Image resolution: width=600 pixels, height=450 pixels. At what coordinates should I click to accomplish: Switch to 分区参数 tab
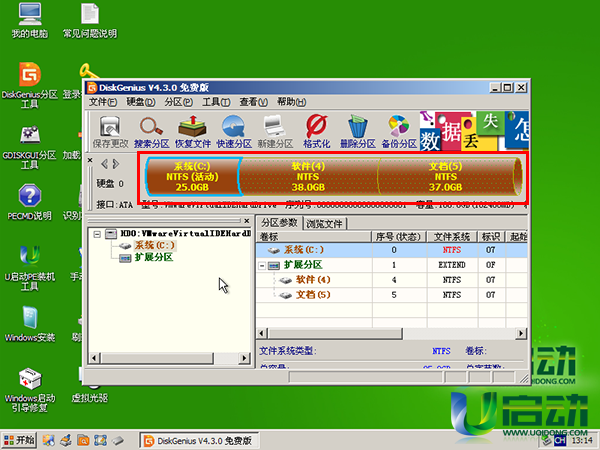(279, 223)
